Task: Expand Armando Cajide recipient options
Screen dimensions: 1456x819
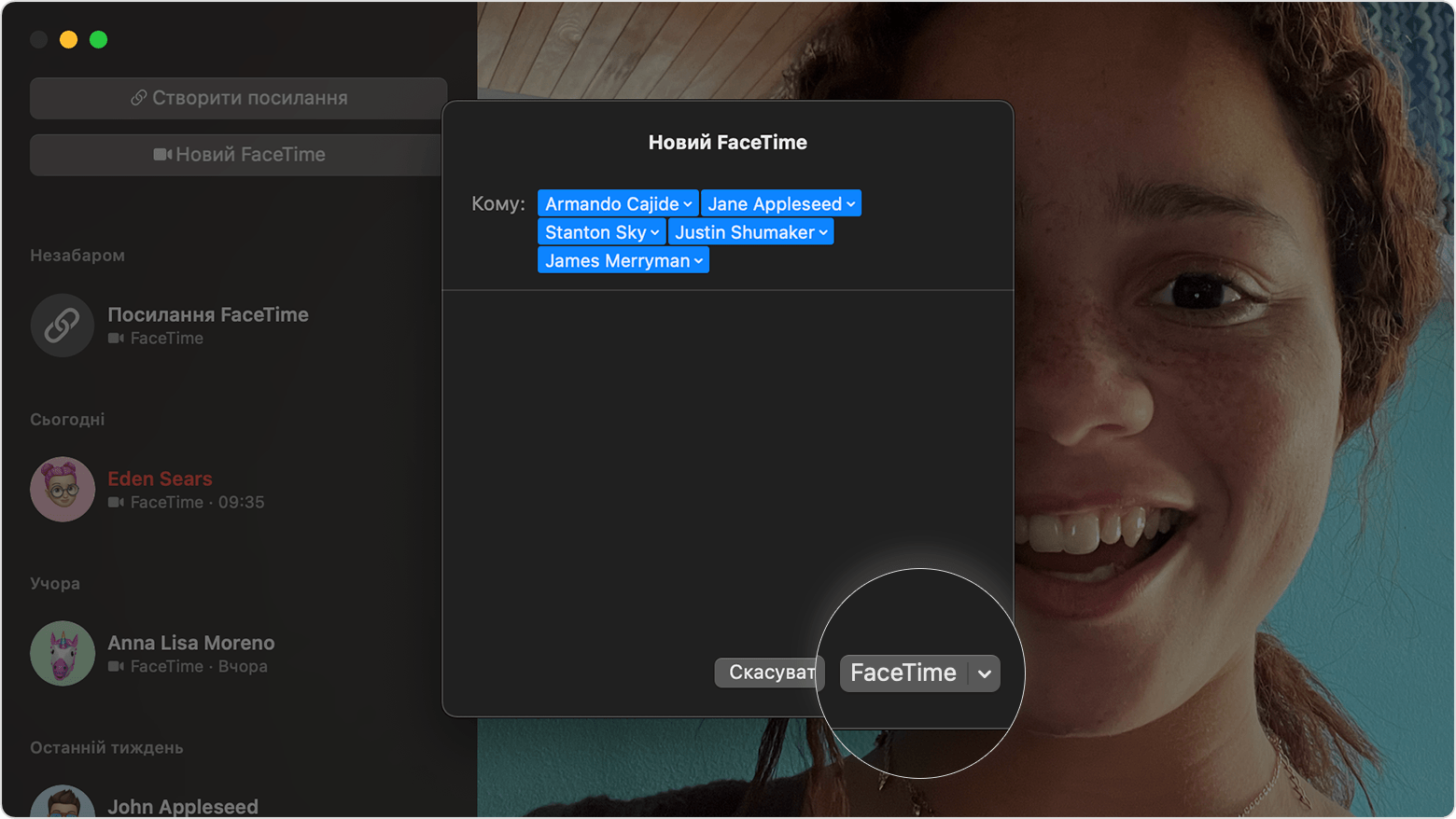Action: pyautogui.click(x=688, y=204)
